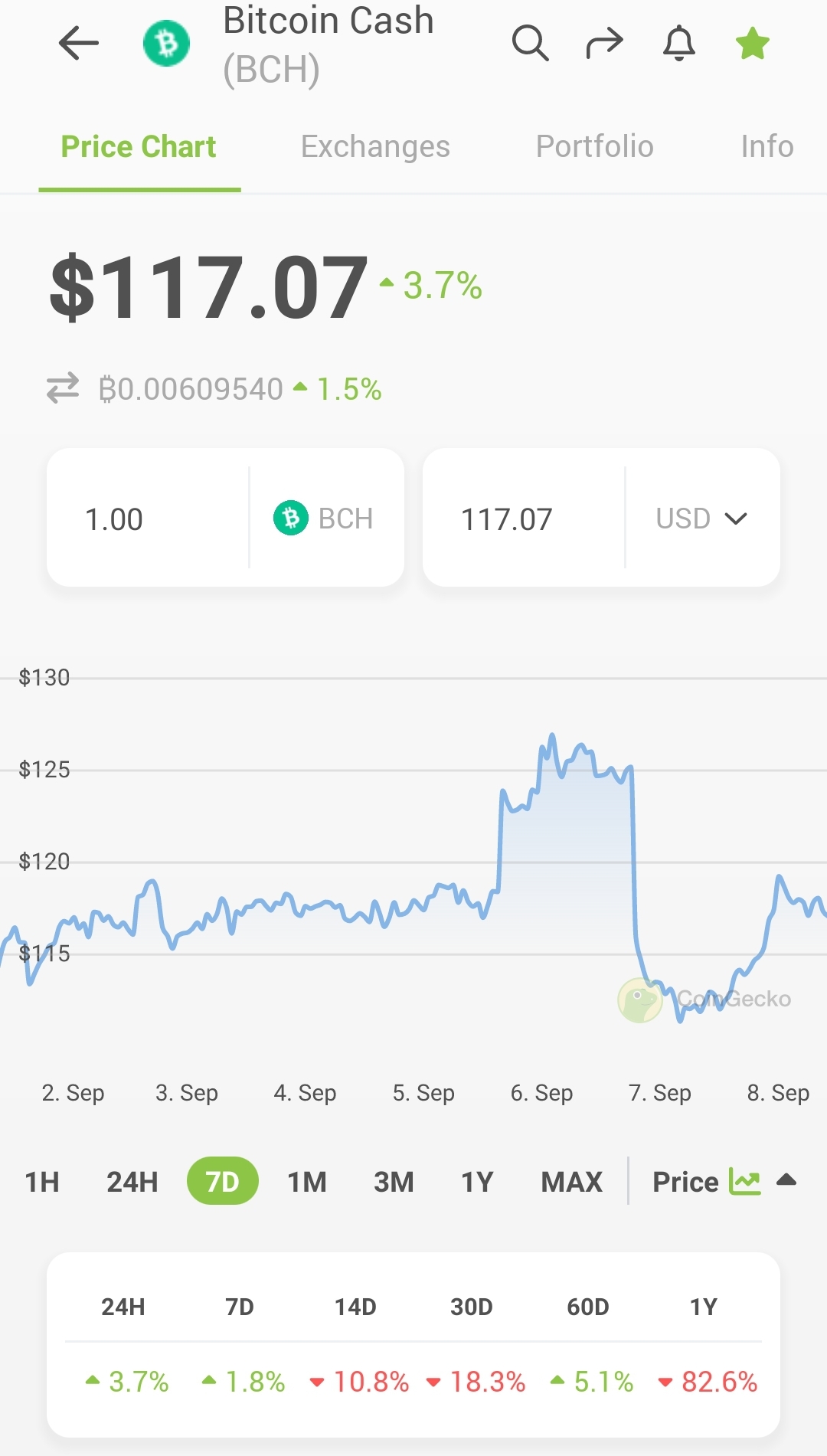The width and height of the screenshot is (827, 1456).
Task: Toggle the green favorite star
Action: tap(753, 43)
